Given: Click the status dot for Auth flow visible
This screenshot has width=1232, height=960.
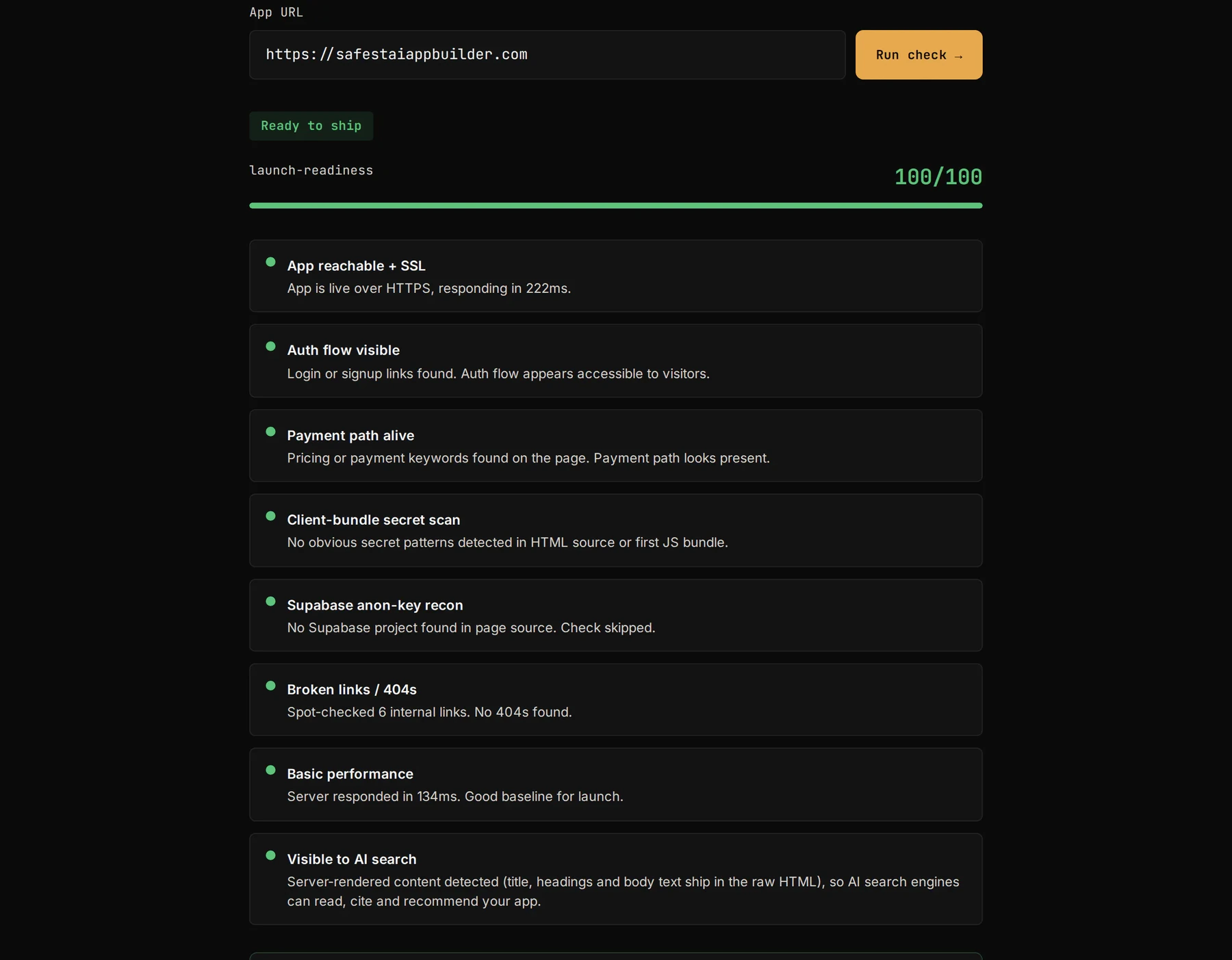Looking at the screenshot, I should click(270, 346).
